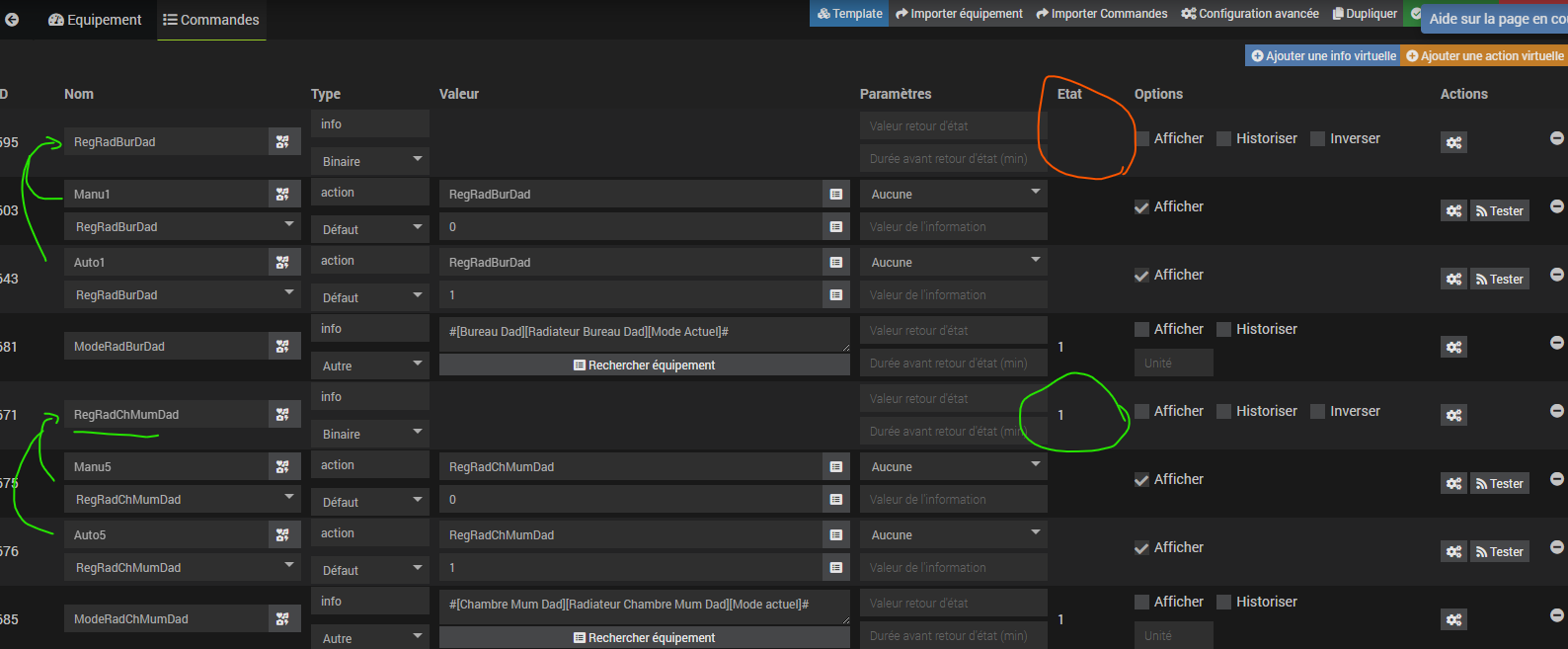Select the Commandes tab
Viewport: 1568px width, 649px height.
pyautogui.click(x=211, y=20)
